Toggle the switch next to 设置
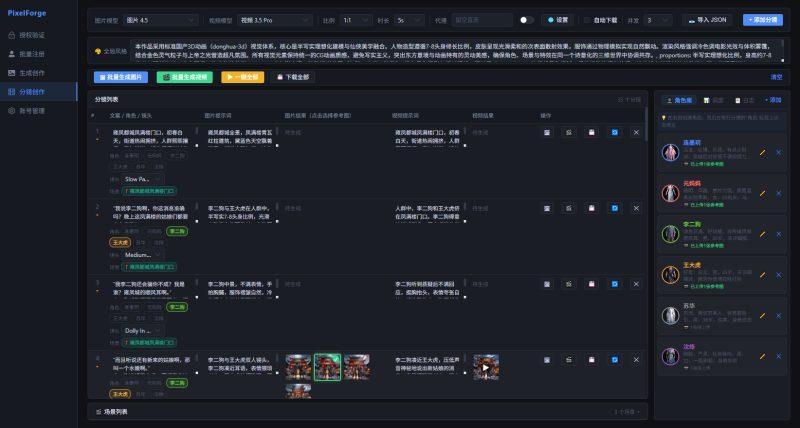 [x=527, y=19]
